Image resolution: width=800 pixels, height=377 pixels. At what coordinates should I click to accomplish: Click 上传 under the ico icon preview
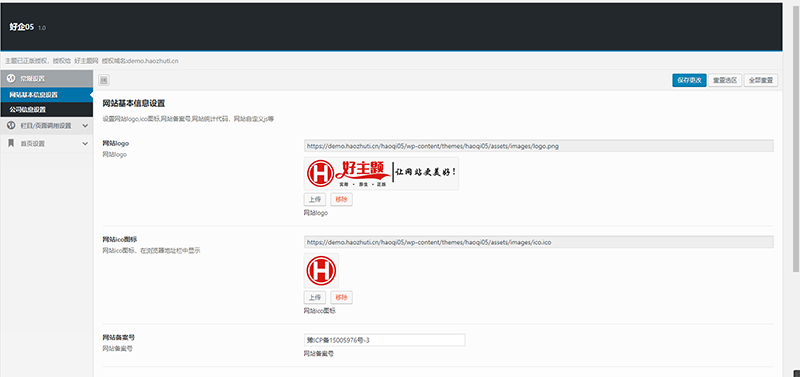point(315,297)
